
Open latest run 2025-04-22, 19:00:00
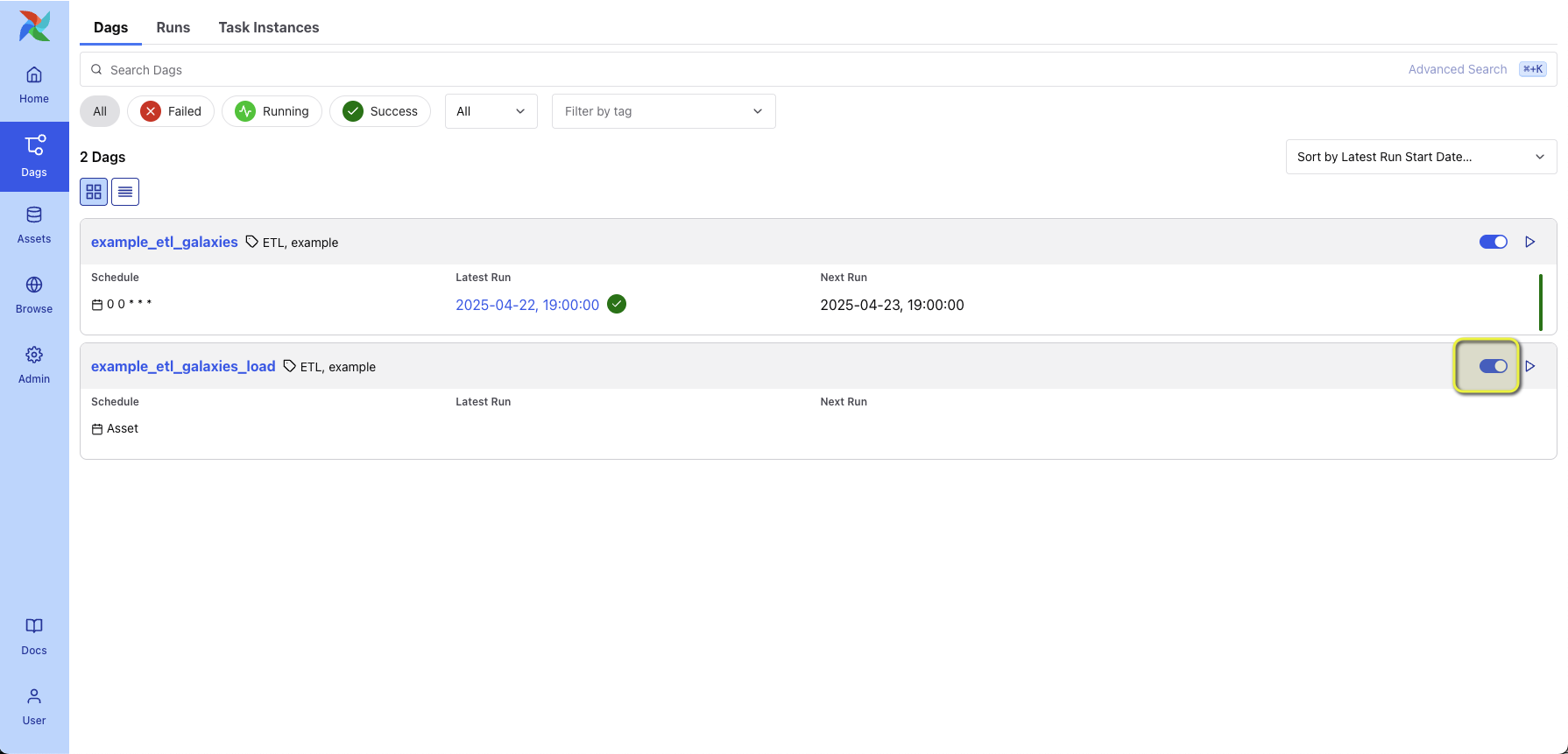(527, 305)
